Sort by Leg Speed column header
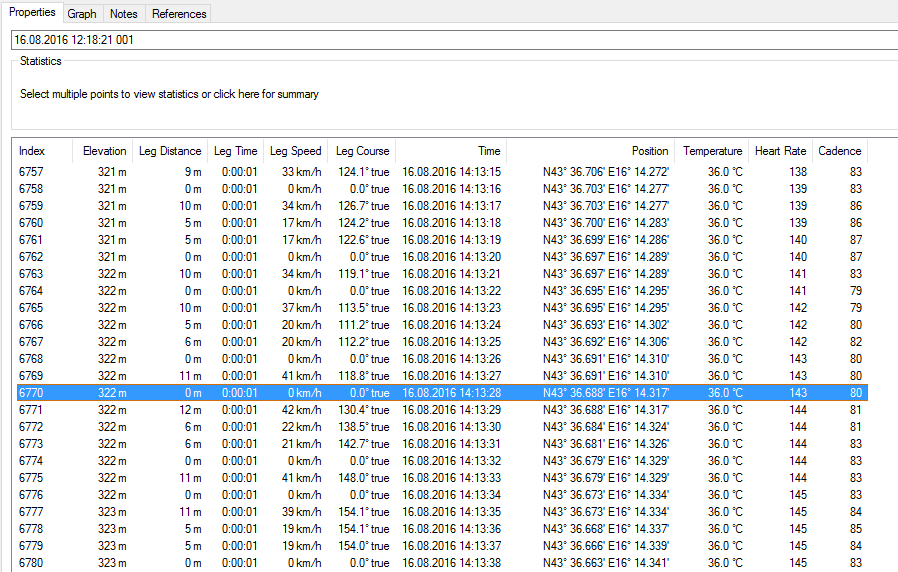898x572 pixels. point(295,151)
